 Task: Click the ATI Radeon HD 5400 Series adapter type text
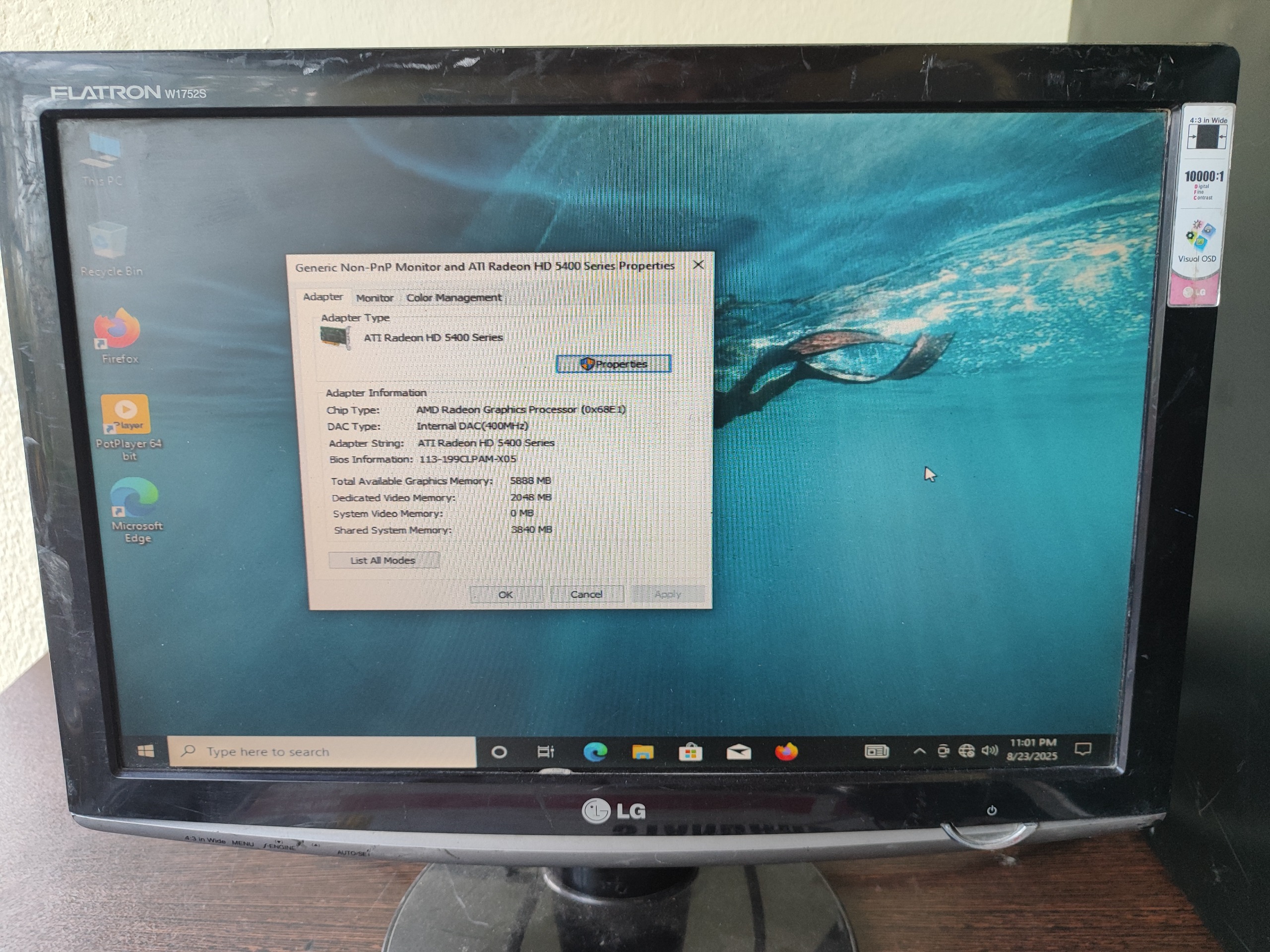click(x=433, y=338)
